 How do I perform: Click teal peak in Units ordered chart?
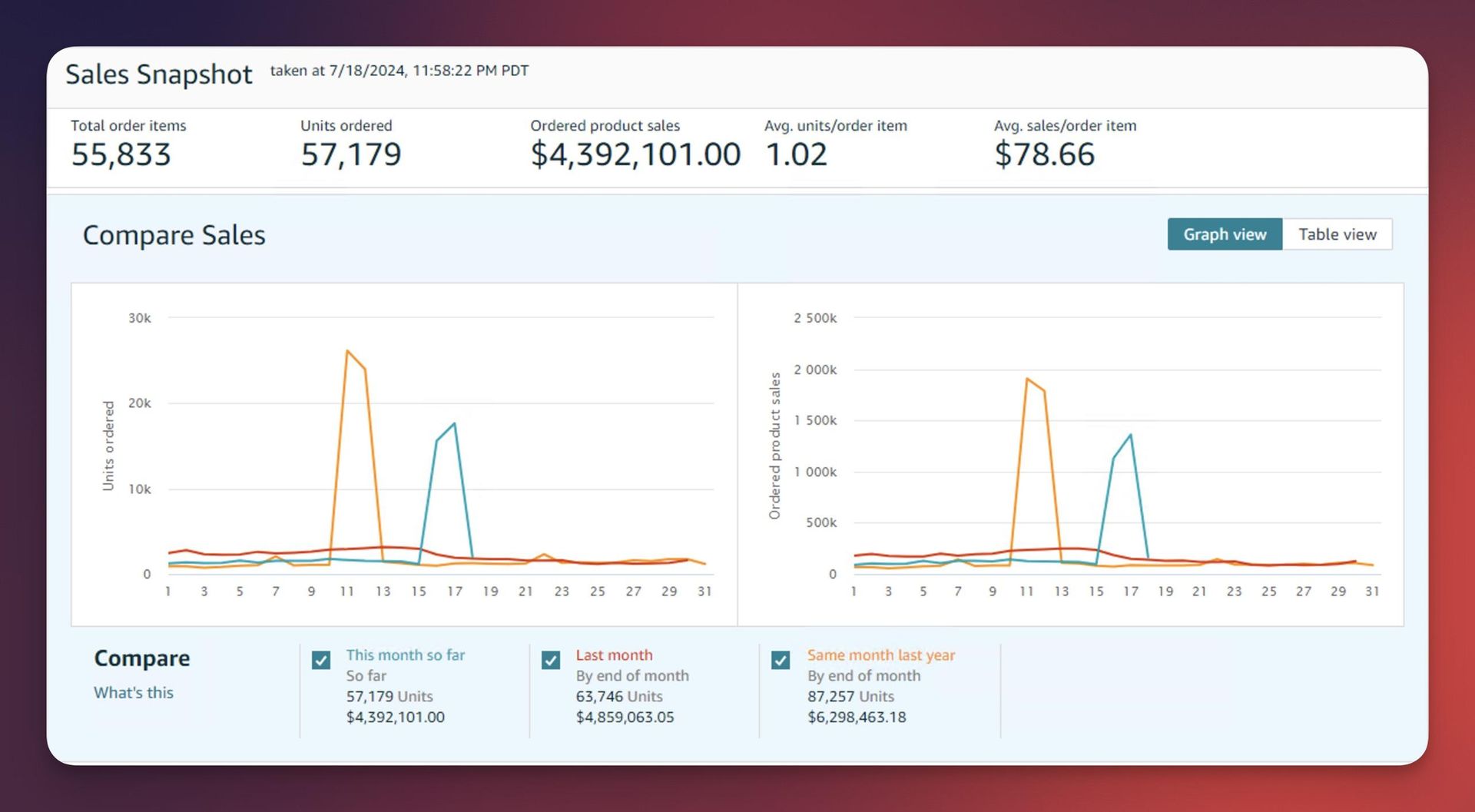pos(455,423)
